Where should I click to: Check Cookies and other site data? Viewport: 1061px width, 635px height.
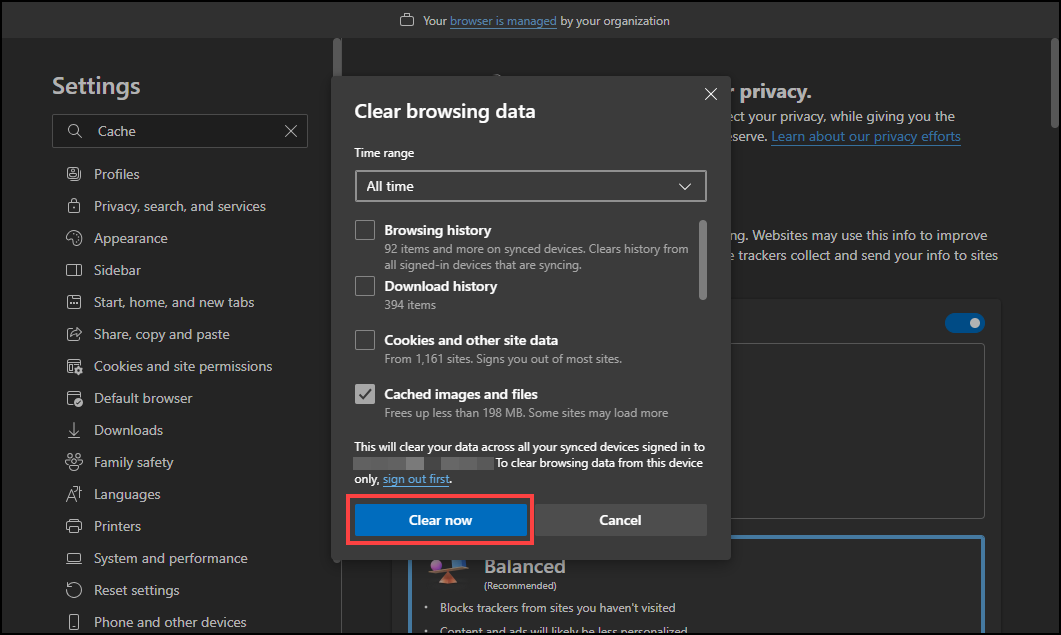coord(365,340)
